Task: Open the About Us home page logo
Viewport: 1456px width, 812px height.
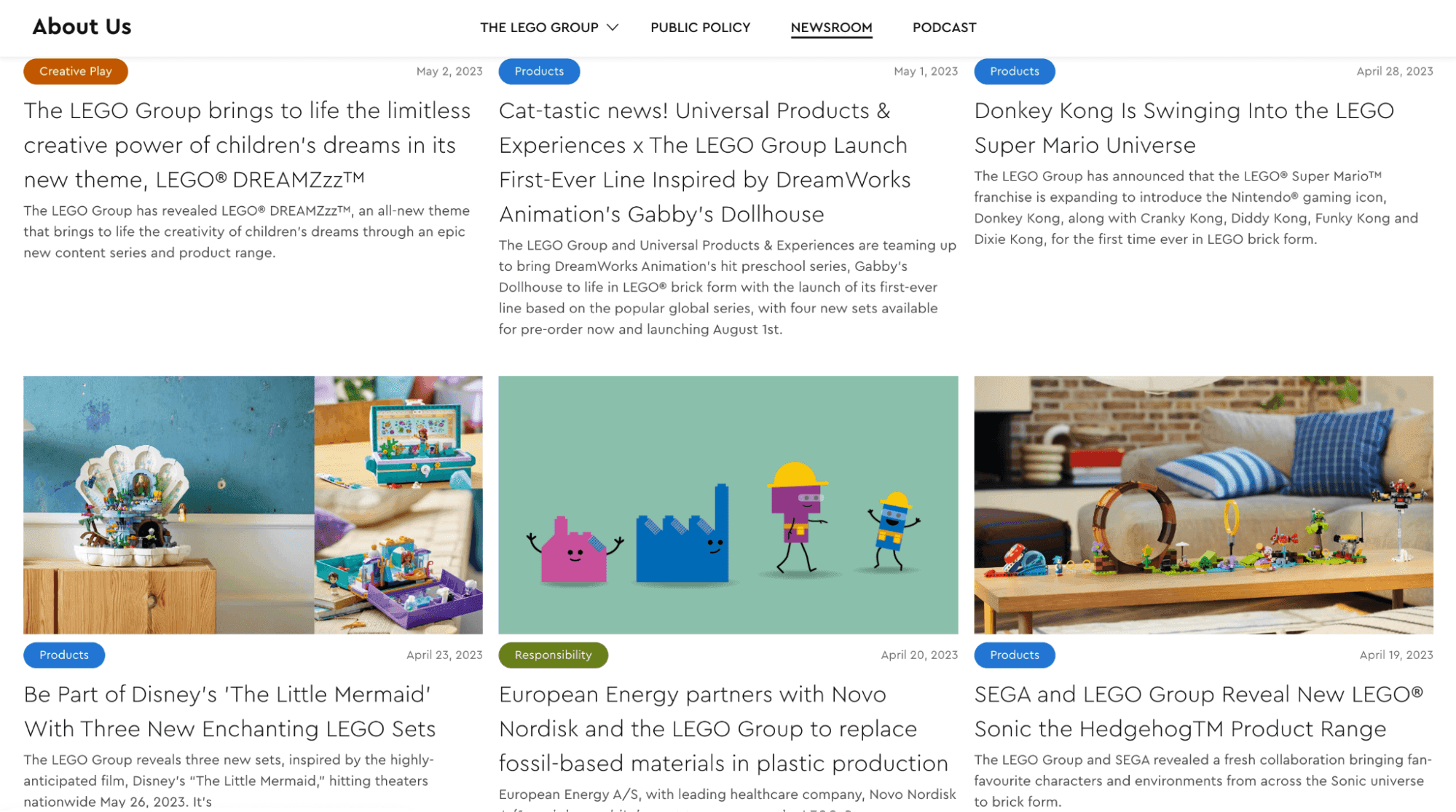Action: pyautogui.click(x=82, y=26)
